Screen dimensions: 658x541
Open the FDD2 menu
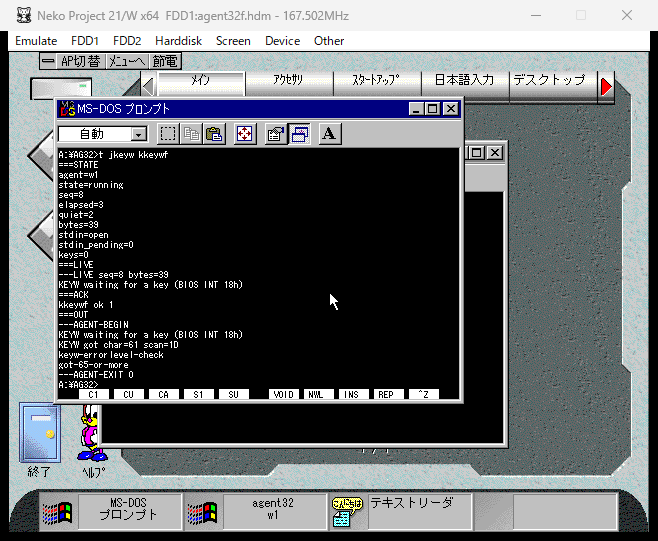[127, 41]
